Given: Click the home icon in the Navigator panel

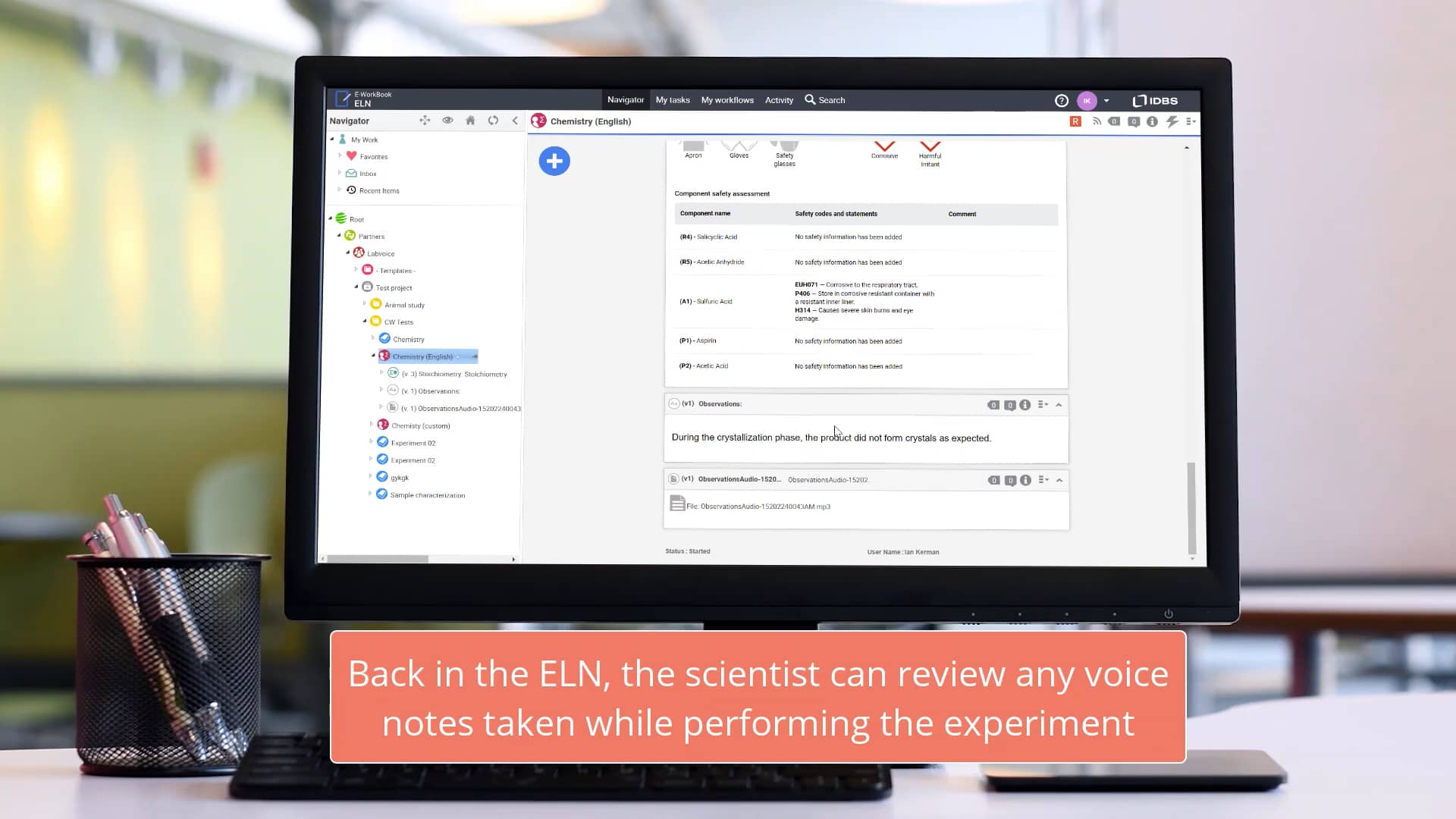Looking at the screenshot, I should 470,121.
